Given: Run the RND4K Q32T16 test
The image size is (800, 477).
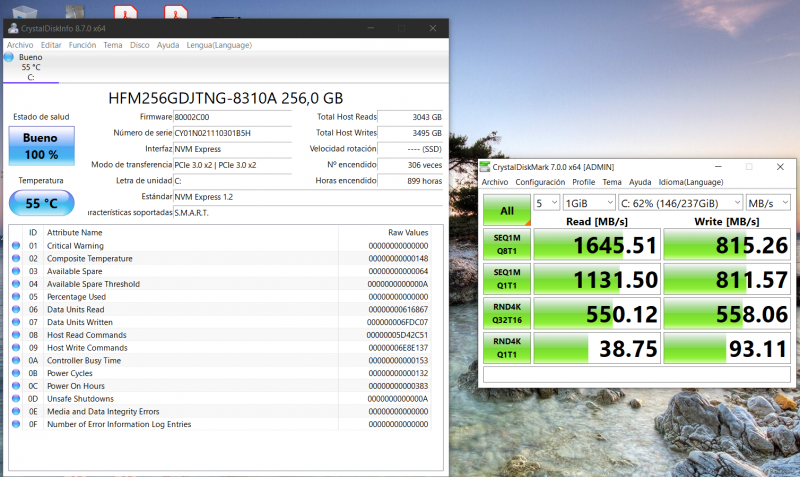Looking at the screenshot, I should 507,314.
